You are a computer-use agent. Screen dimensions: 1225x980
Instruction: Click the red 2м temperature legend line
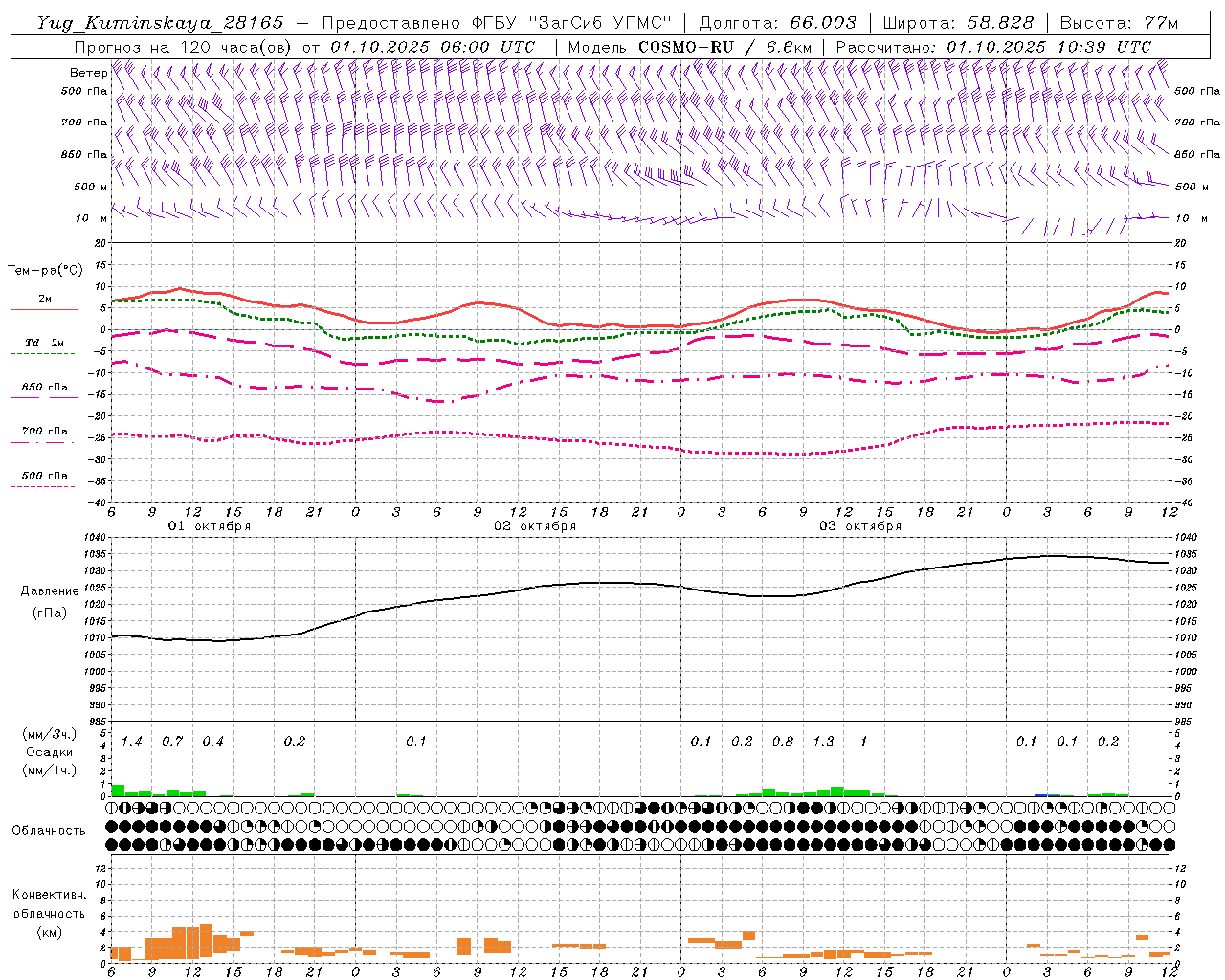tap(44, 310)
